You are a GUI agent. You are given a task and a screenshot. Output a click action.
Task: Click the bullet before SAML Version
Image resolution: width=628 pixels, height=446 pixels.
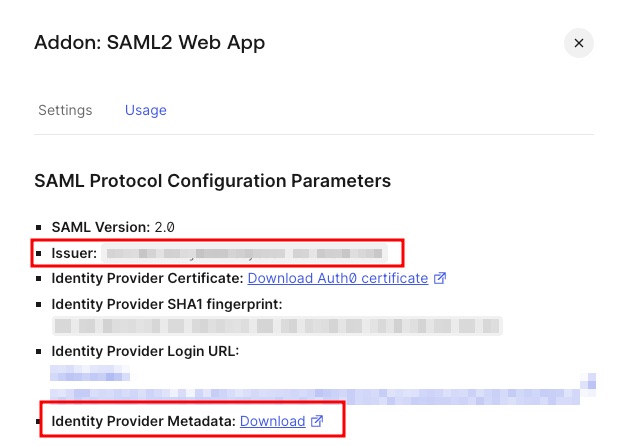[x=40, y=229]
